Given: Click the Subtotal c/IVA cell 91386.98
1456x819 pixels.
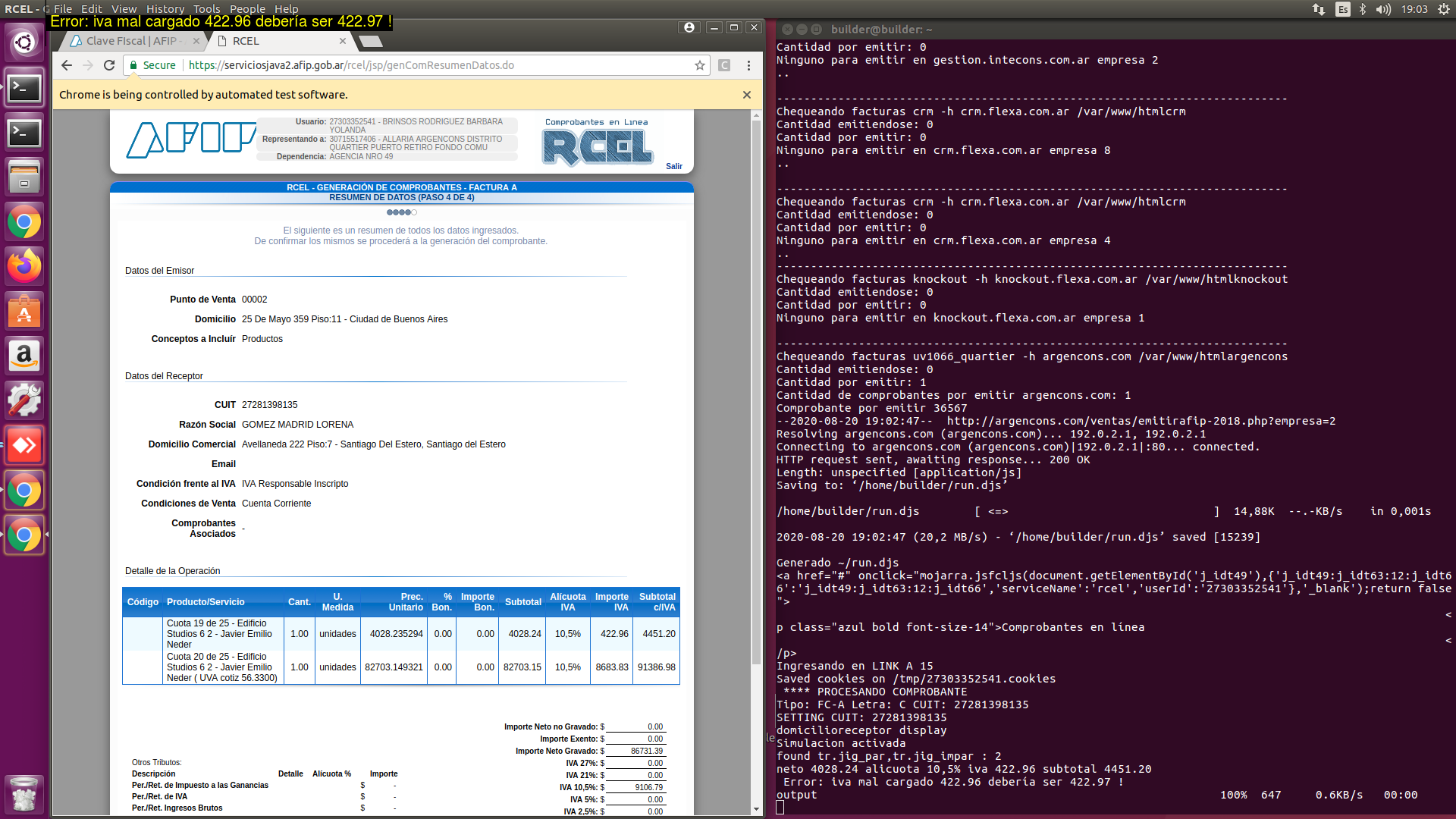Looking at the screenshot, I should (x=657, y=667).
